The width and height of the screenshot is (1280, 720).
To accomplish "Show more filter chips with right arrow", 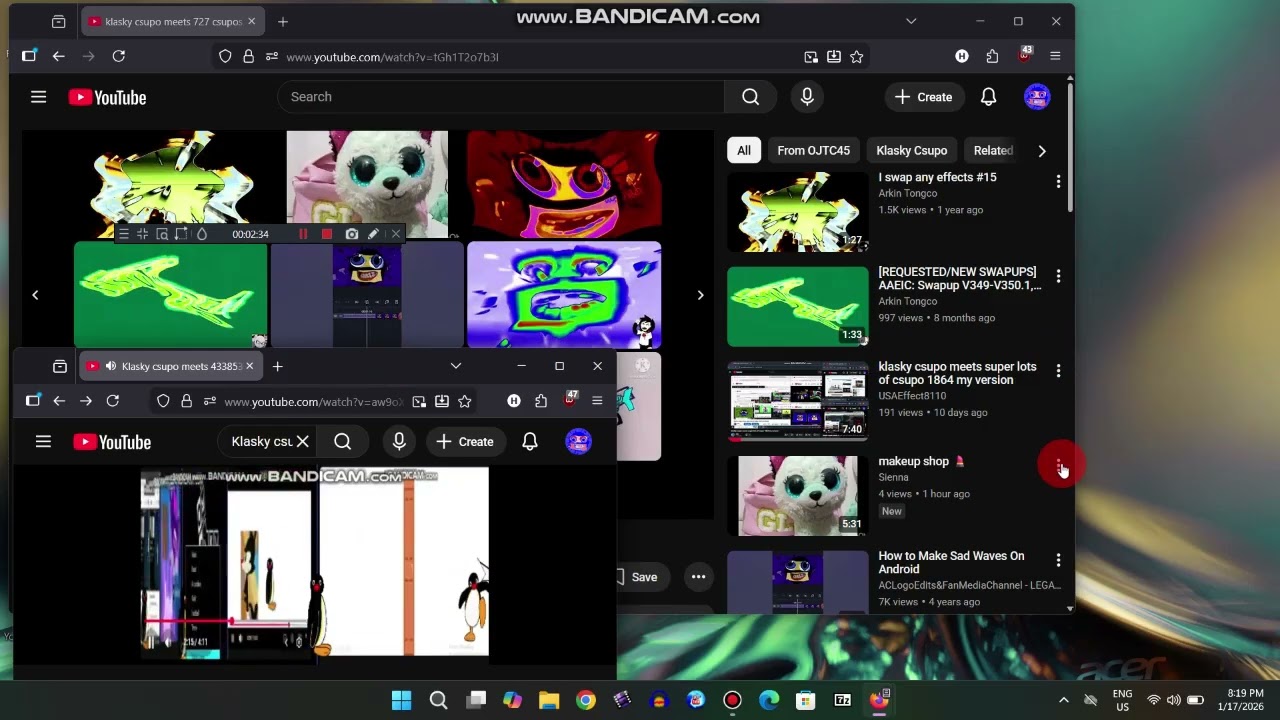I will click(1041, 151).
